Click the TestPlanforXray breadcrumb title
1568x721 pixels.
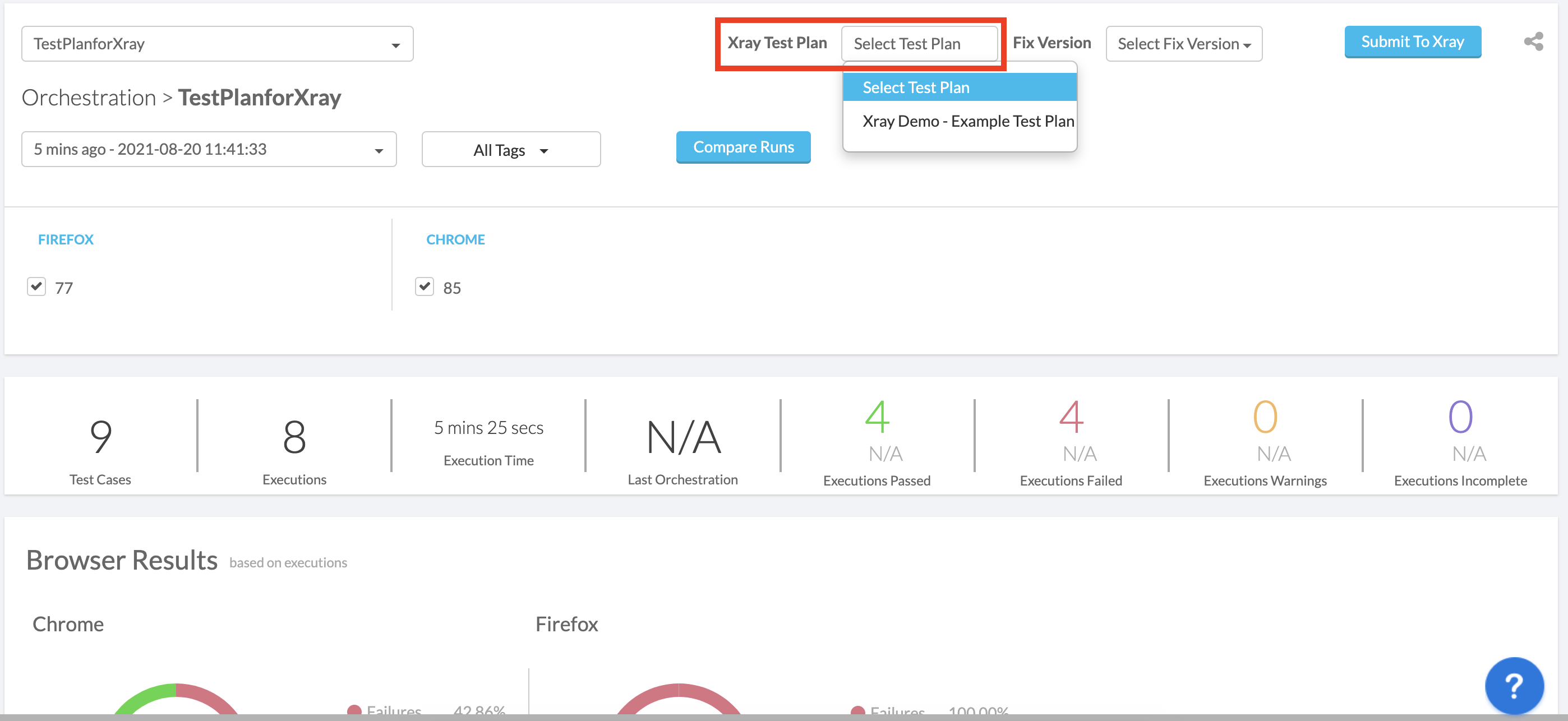259,98
